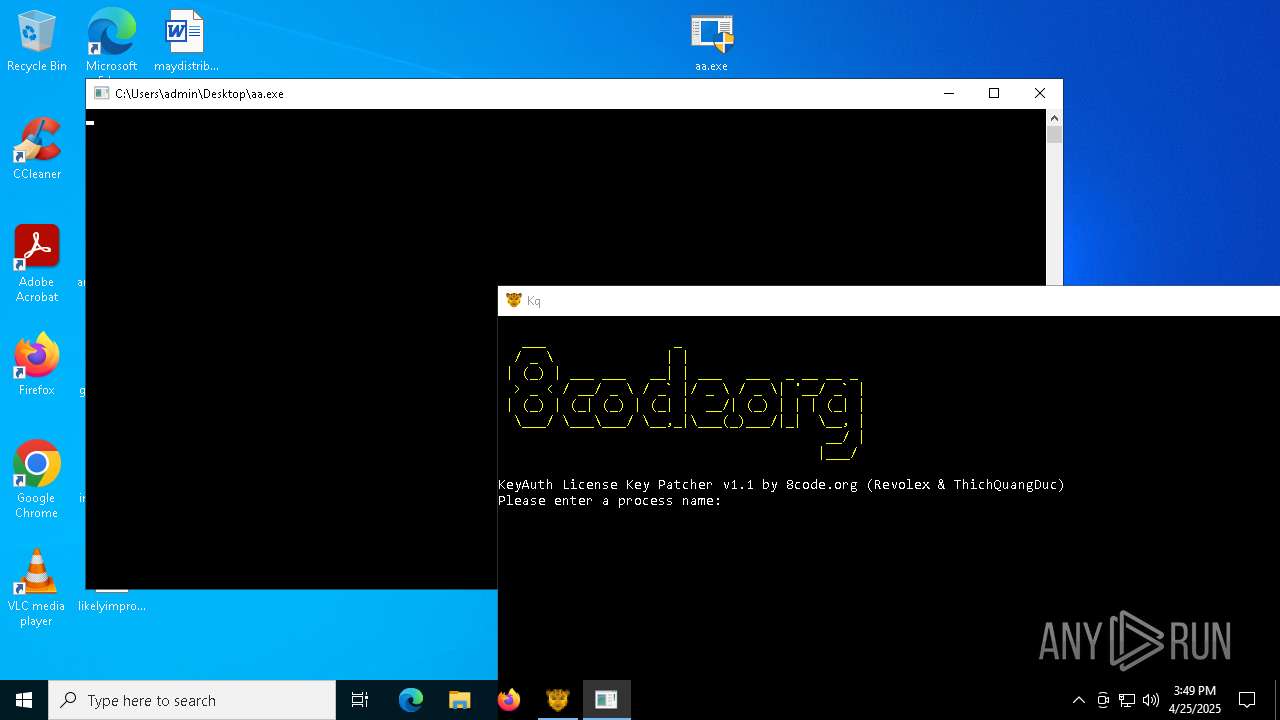This screenshot has height=720, width=1280.
Task: Open the maydistrib Word document icon
Action: 186,40
